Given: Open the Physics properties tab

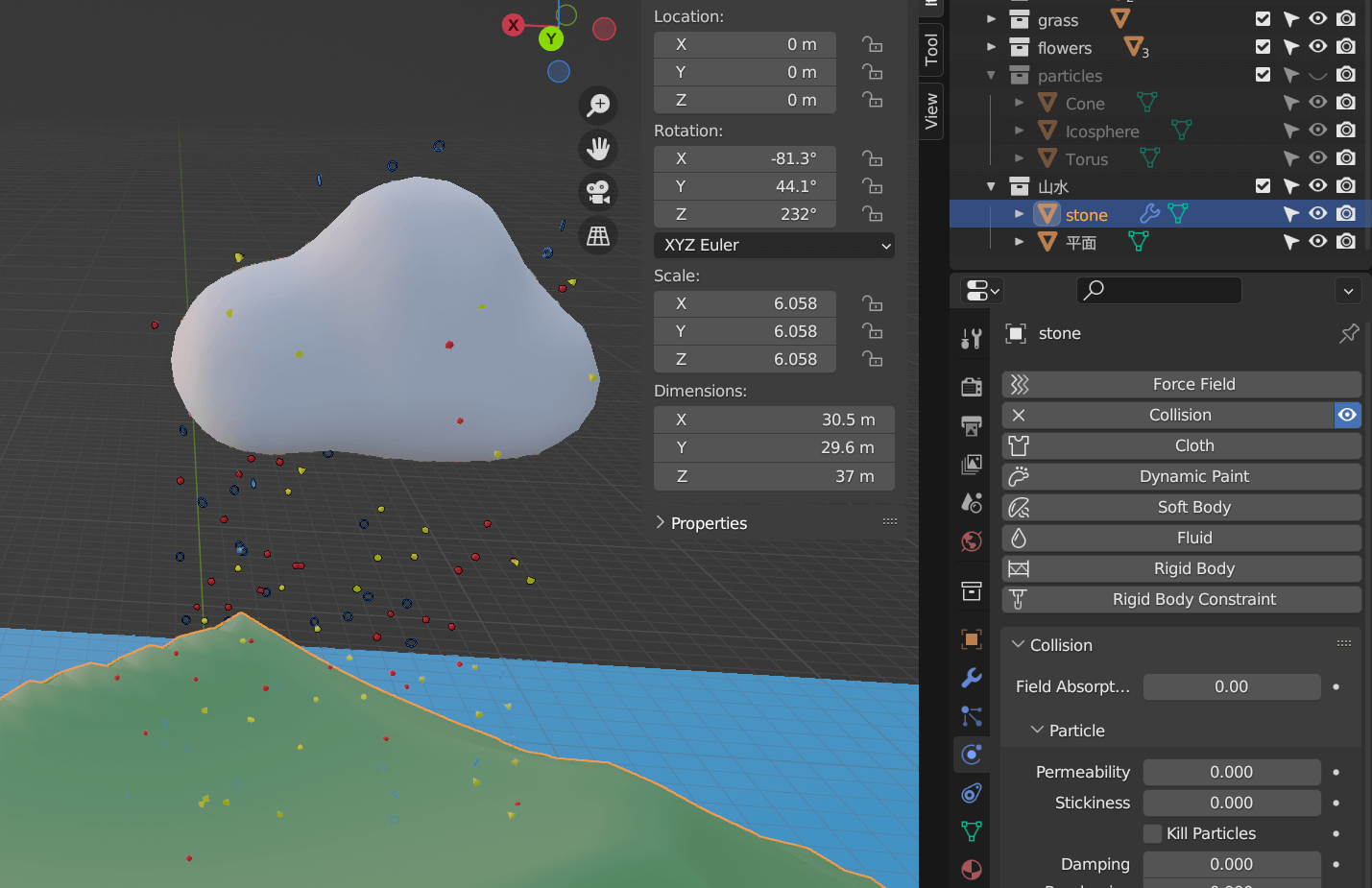Looking at the screenshot, I should pyautogui.click(x=972, y=755).
